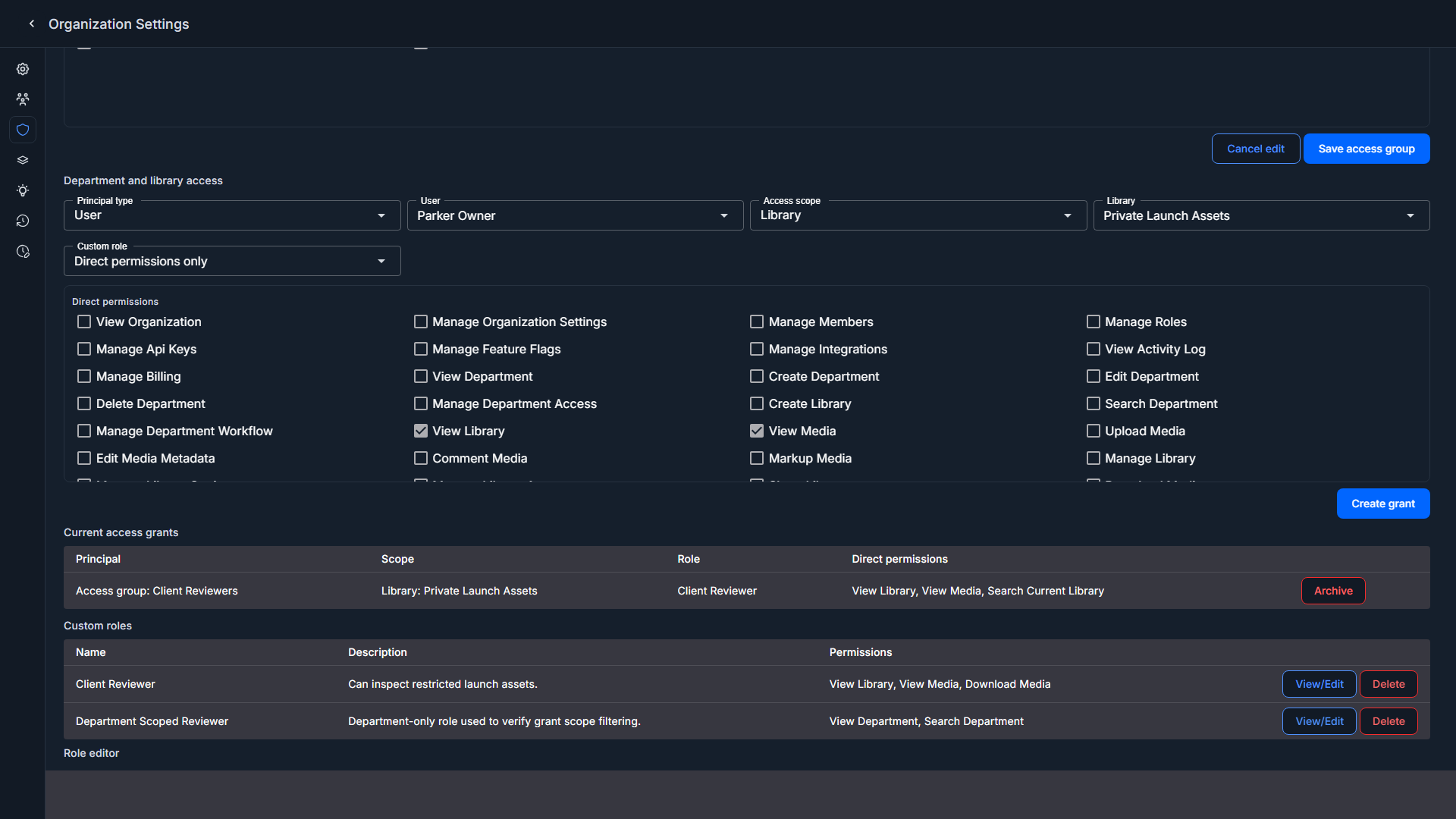The height and width of the screenshot is (819, 1456).
Task: Uncheck the View Library permission
Action: 421,431
